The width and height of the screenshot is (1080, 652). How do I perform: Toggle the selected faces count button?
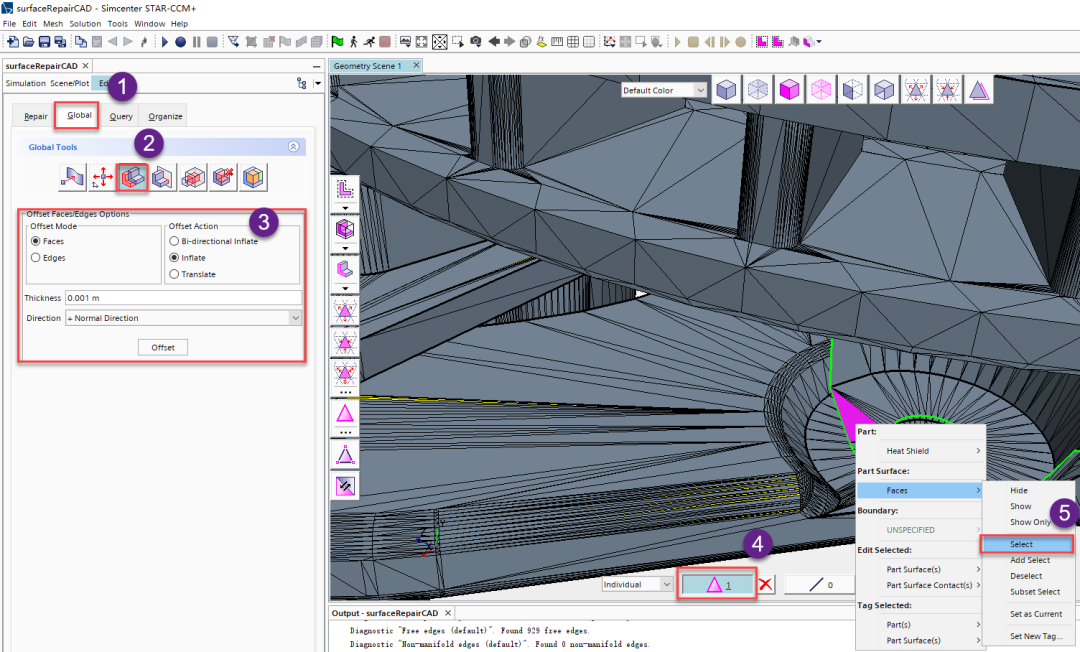coord(716,585)
